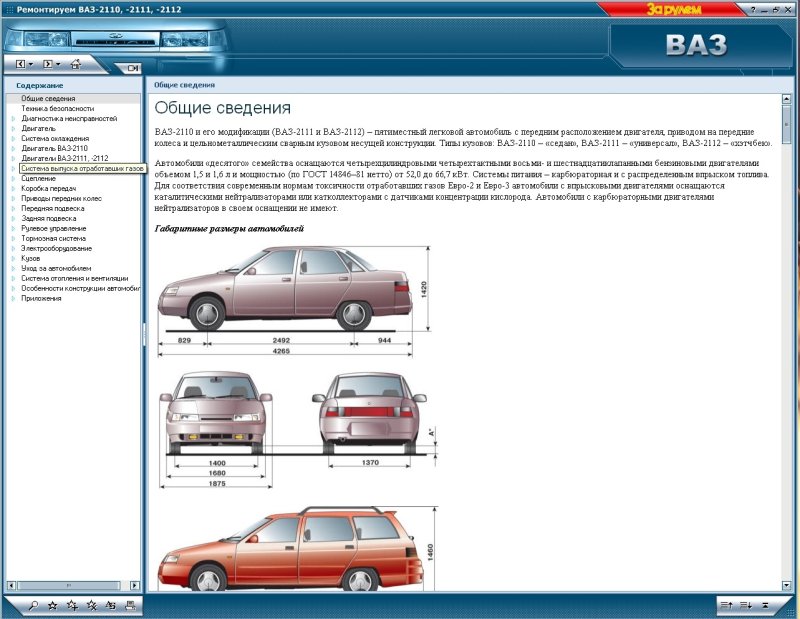Image resolution: width=800 pixels, height=619 pixels.
Task: Open the Приложения chapter
Action: tap(41, 299)
